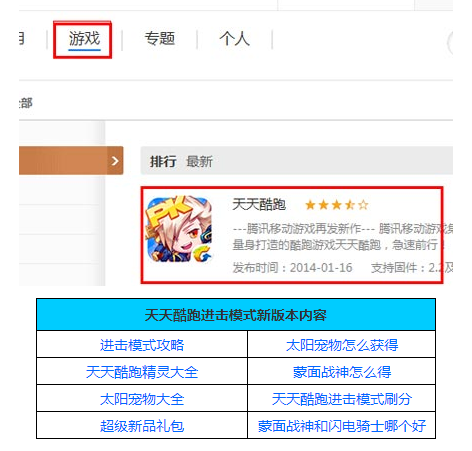Open 进击模式攻略 link

click(x=142, y=345)
